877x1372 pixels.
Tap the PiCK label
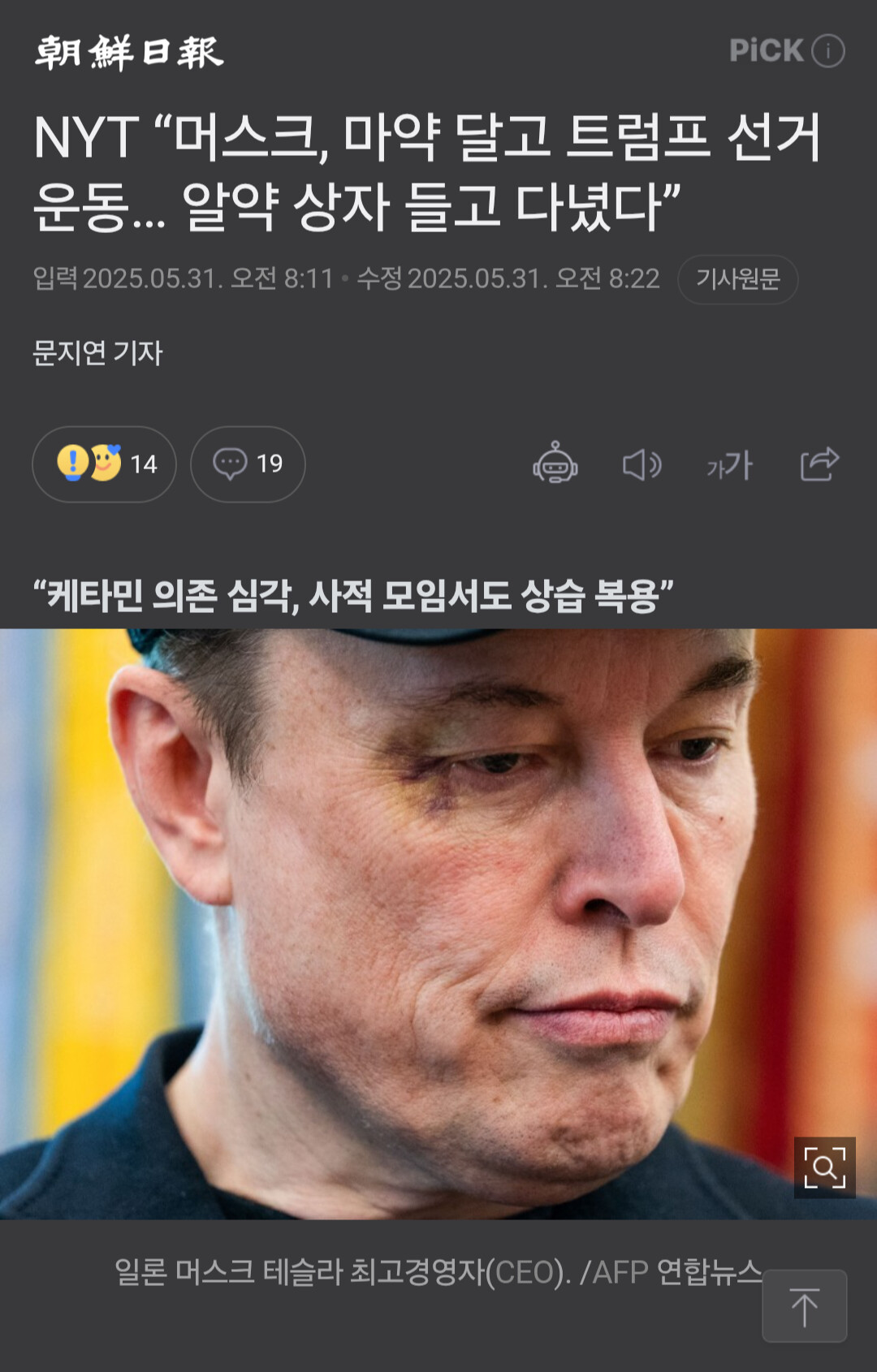point(767,51)
